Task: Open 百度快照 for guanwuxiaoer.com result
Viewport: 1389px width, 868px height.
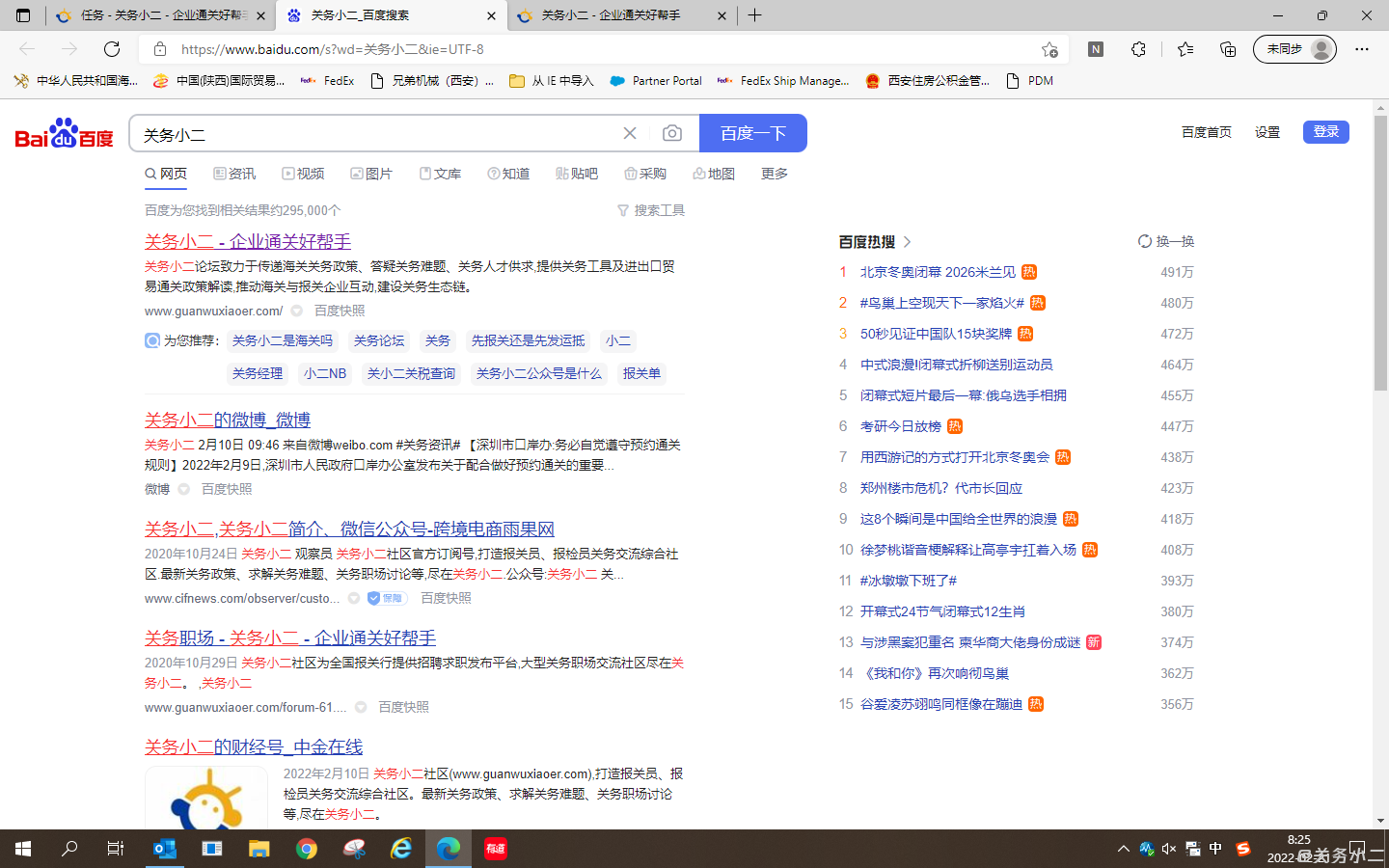Action: (340, 311)
